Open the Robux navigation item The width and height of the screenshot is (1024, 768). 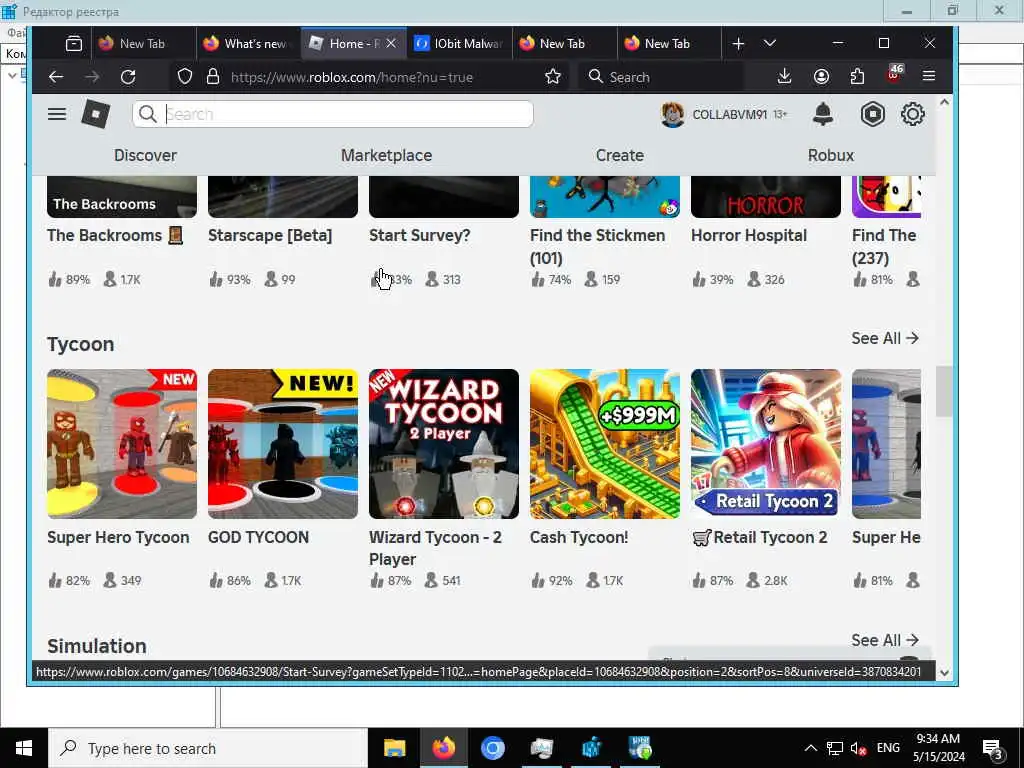pyautogui.click(x=831, y=155)
